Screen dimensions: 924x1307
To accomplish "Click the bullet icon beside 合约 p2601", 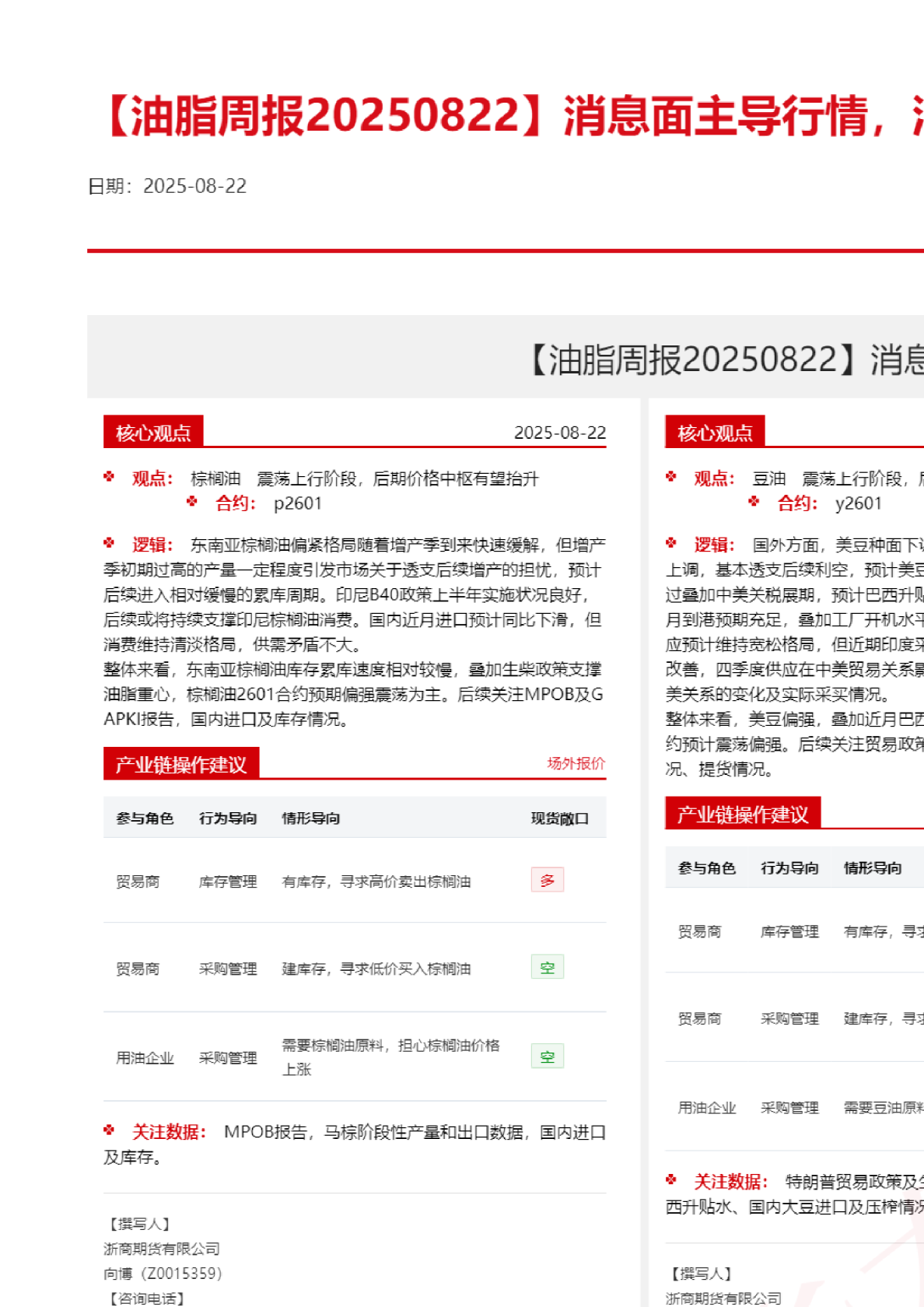I will point(192,502).
